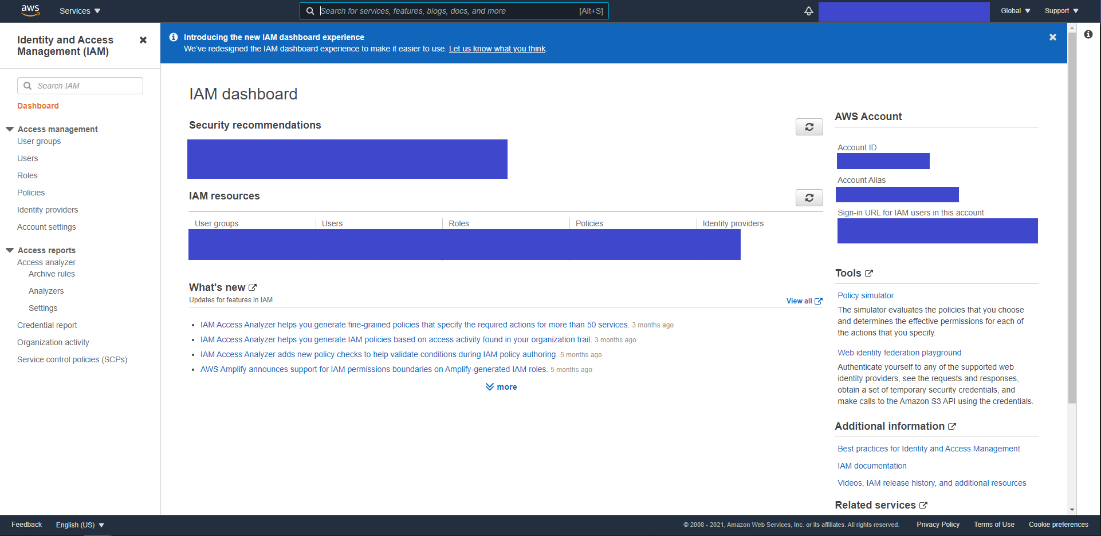Open Analyzers under Access analyzer

coord(46,291)
